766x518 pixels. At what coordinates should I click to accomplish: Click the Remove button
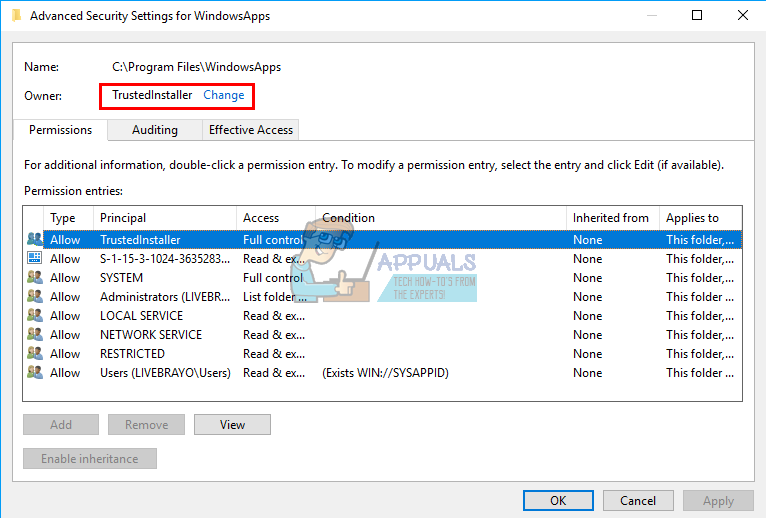click(147, 425)
